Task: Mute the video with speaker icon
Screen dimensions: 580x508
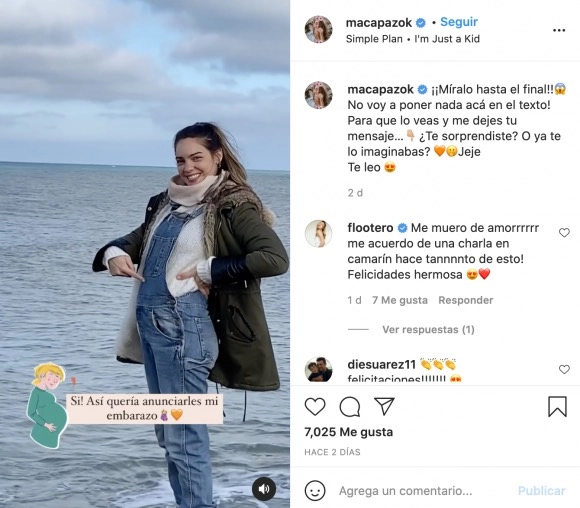Action: coord(264,489)
